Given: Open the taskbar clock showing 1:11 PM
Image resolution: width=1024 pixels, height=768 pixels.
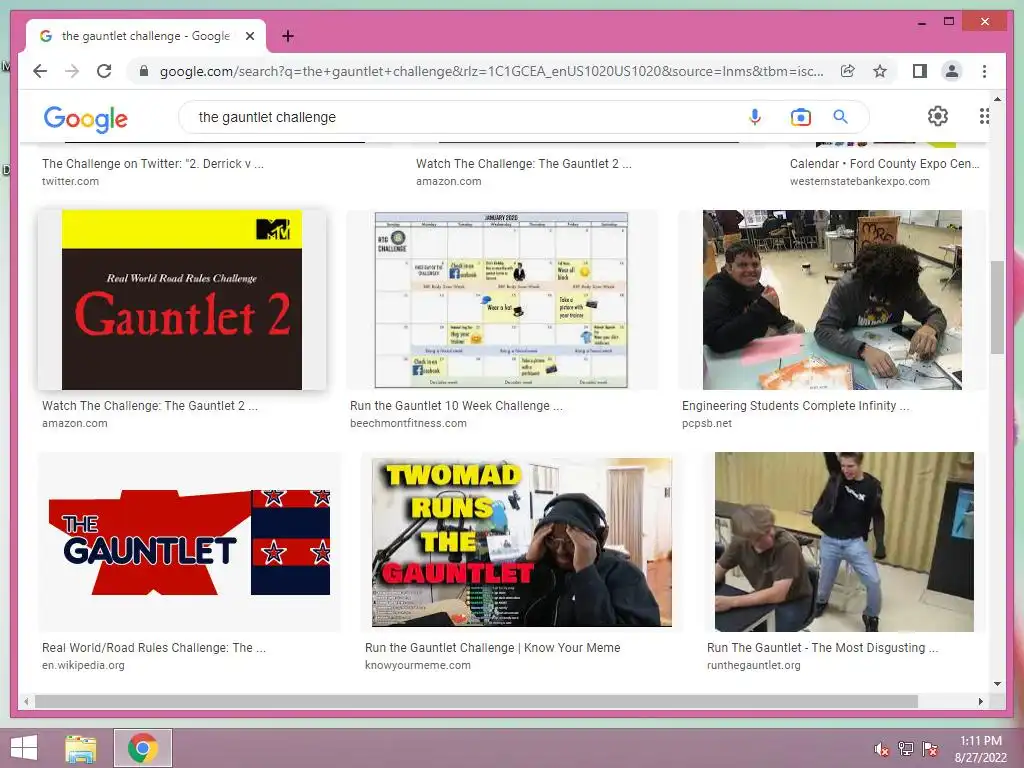Looking at the screenshot, I should pyautogui.click(x=981, y=749).
